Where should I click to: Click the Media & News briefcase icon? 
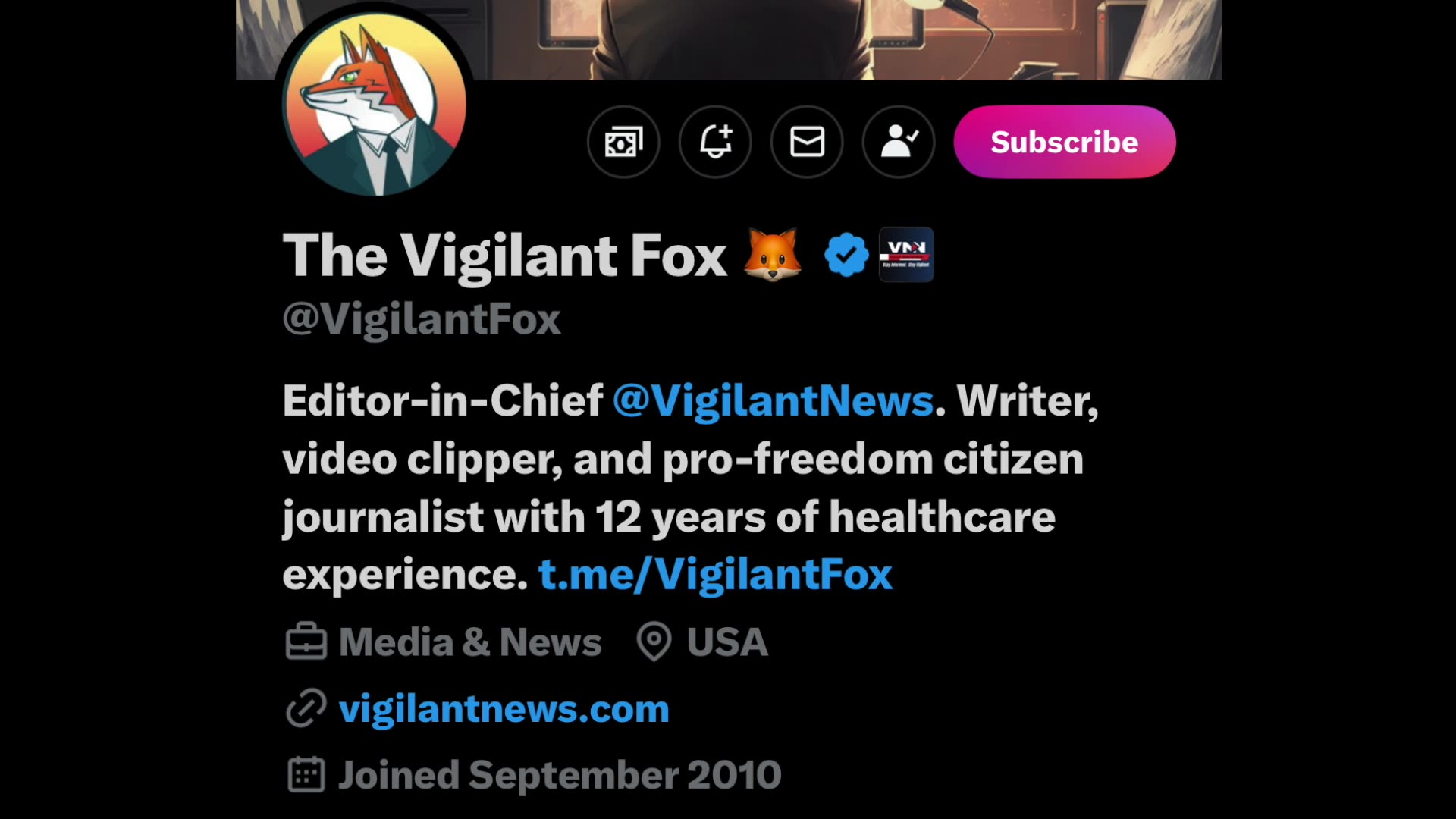pos(306,642)
